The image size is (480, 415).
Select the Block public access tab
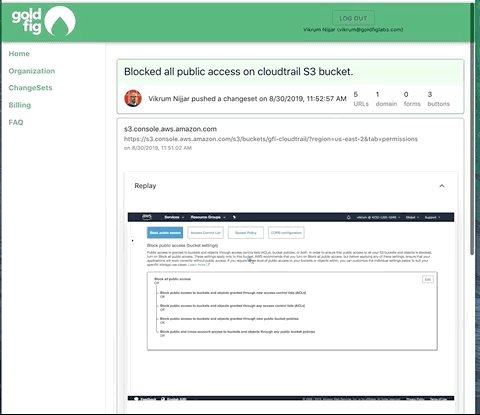165,233
